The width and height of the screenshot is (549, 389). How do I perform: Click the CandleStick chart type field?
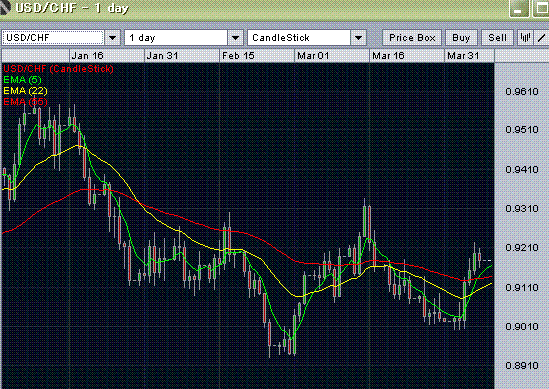299,37
